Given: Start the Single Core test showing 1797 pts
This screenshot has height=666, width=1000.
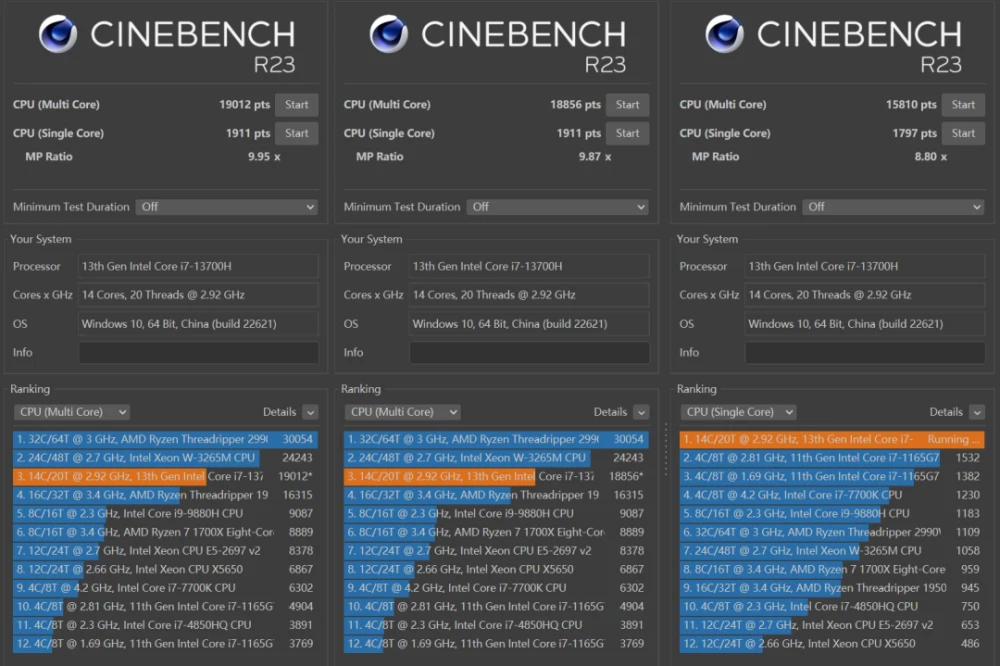Looking at the screenshot, I should (963, 133).
